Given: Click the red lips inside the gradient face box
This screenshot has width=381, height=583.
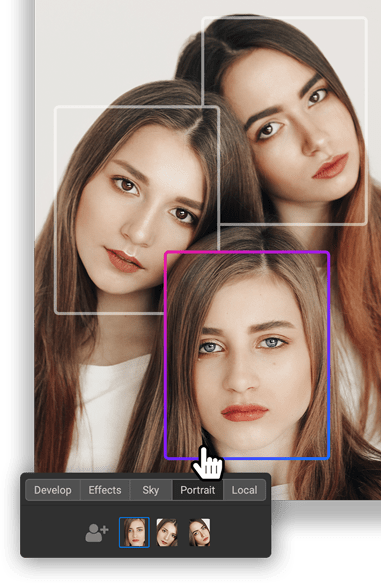Looking at the screenshot, I should pos(244,413).
